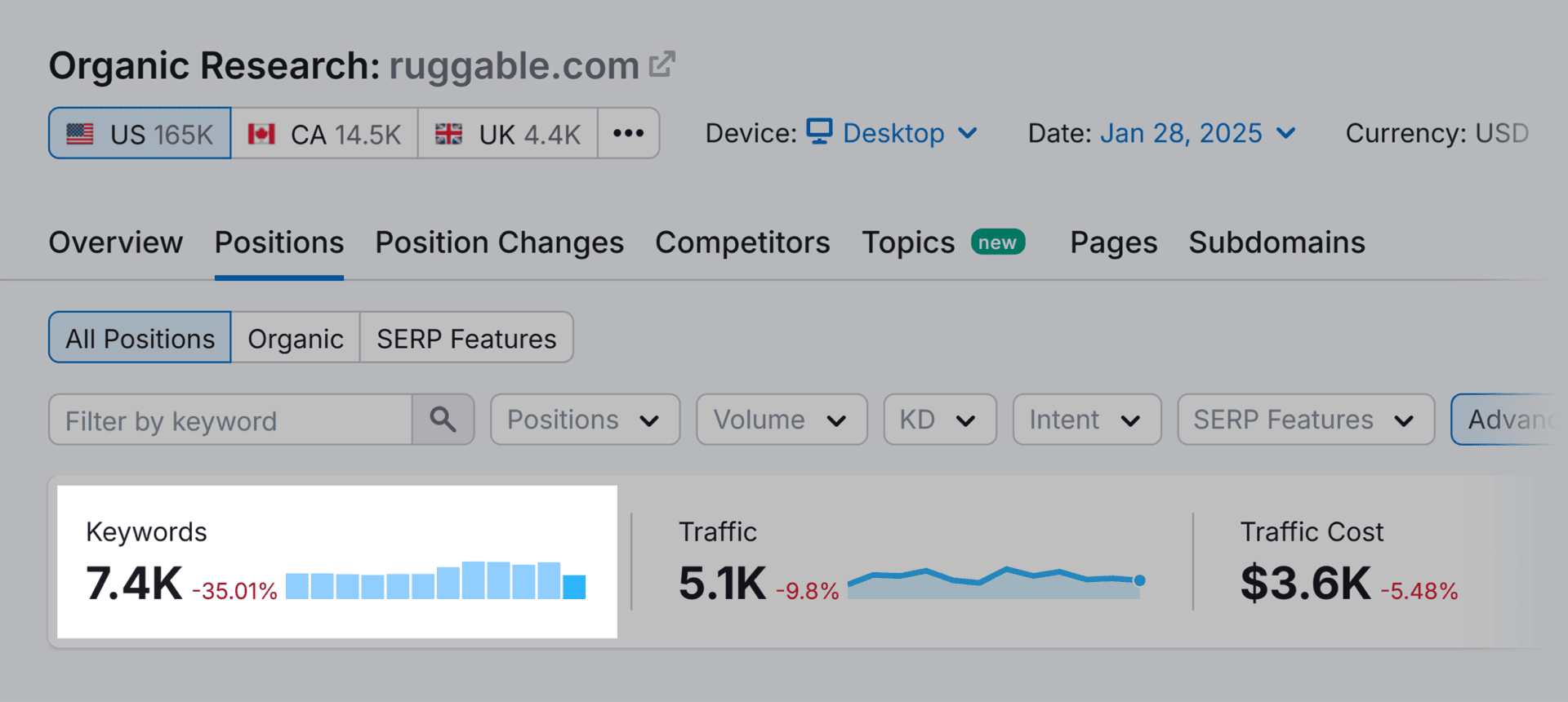Expand the Positions filter dropdown
1568x702 pixels.
[x=585, y=420]
